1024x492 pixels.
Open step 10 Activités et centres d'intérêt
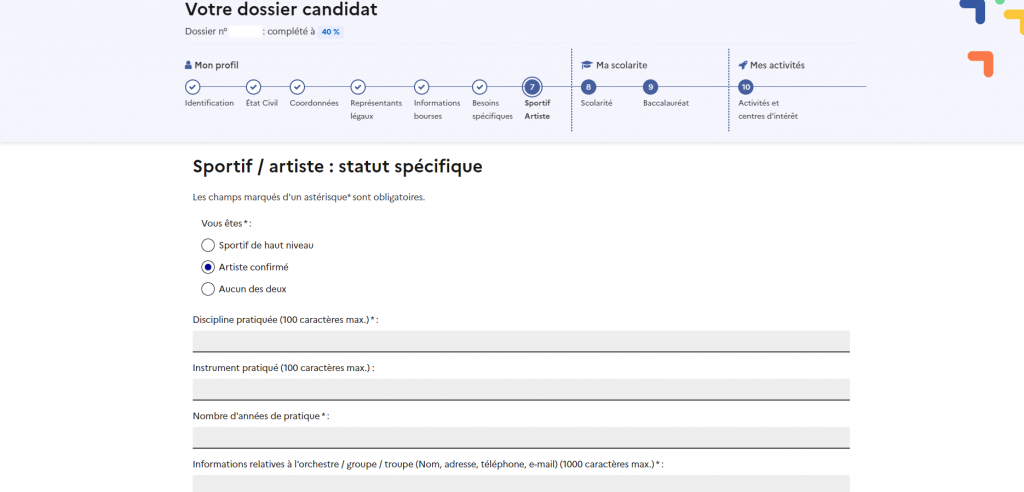[x=745, y=87]
